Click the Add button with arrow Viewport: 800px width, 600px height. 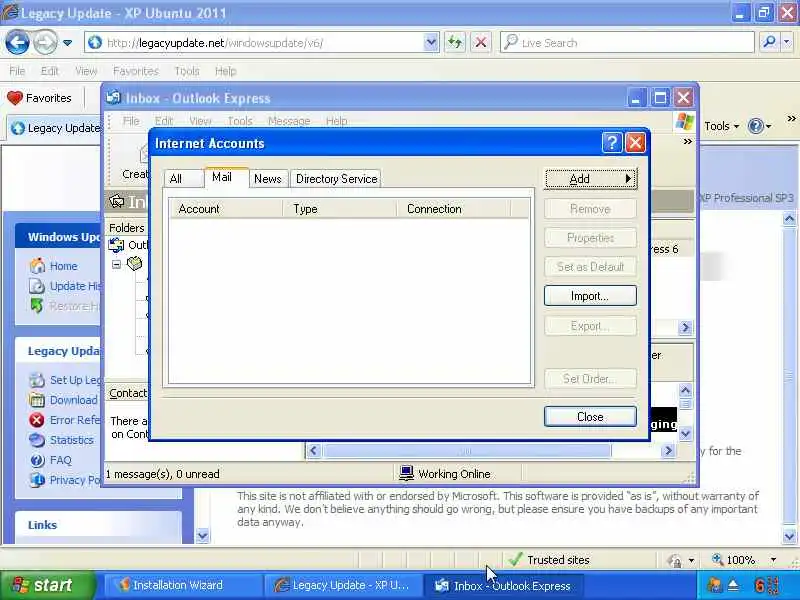click(x=591, y=179)
